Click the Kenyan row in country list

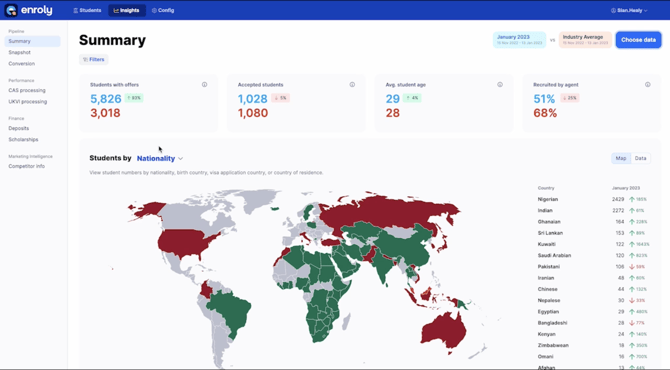593,334
